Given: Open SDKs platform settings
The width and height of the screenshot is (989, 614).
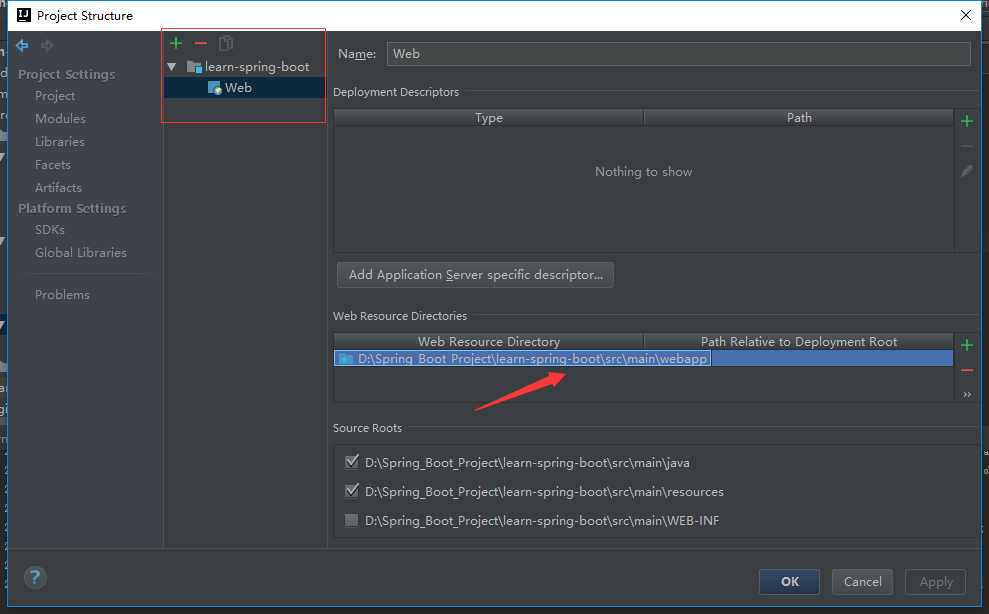Looking at the screenshot, I should click(50, 230).
